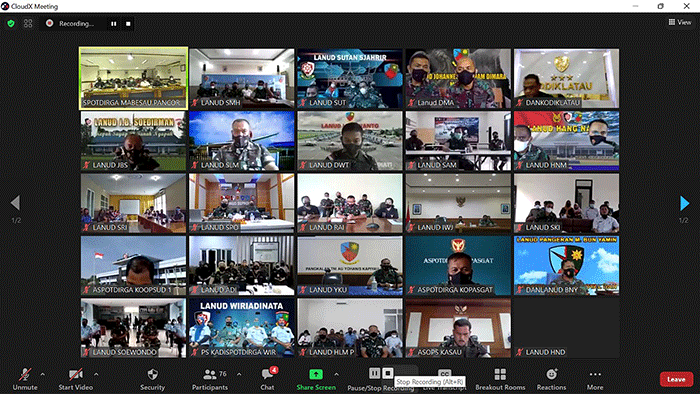Select the LANUD SKI video tile
700x394 pixels.
567,203
